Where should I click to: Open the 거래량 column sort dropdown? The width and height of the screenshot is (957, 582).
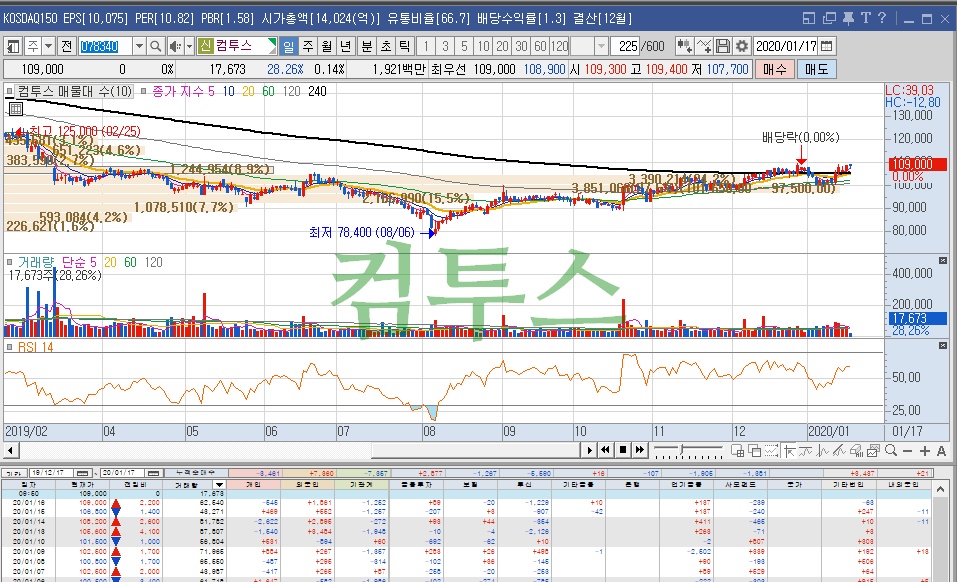pyautogui.click(x=219, y=485)
